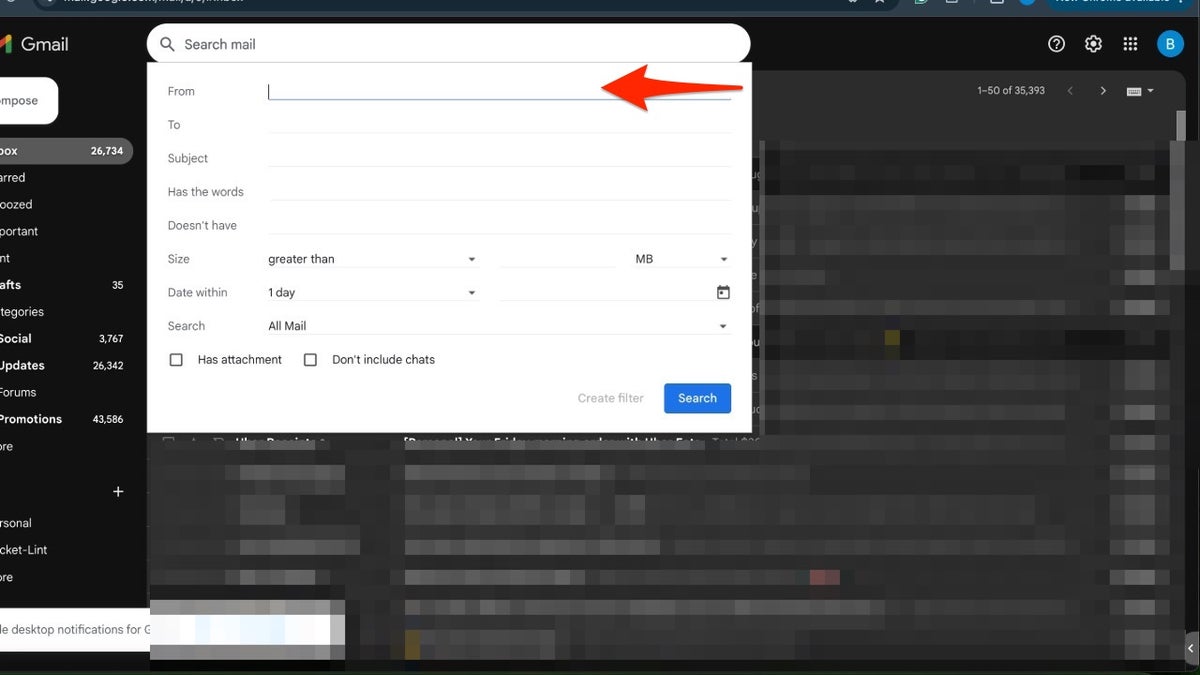Open Gmail Help via question mark icon

[x=1056, y=43]
